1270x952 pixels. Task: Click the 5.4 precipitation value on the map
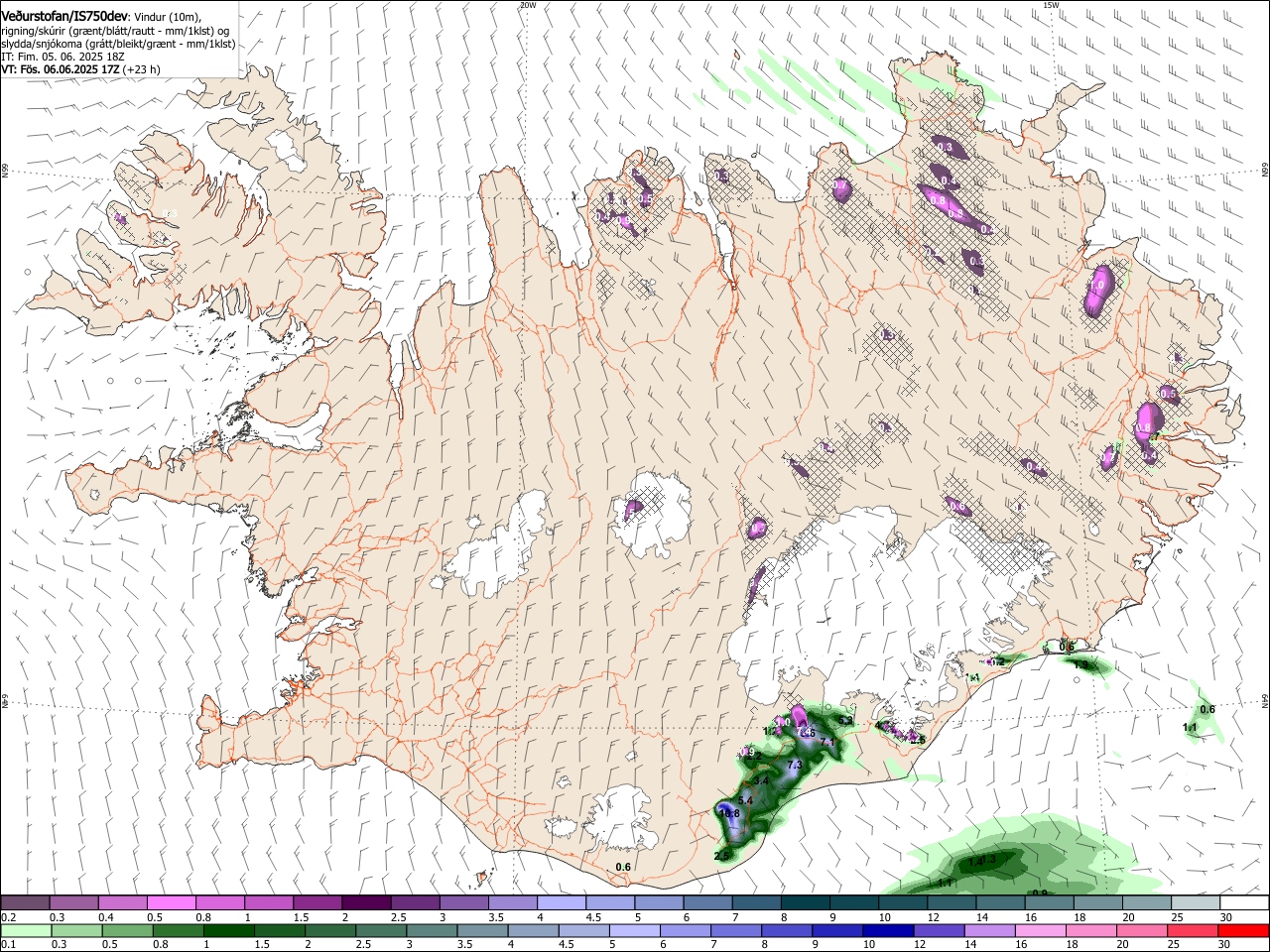click(747, 799)
